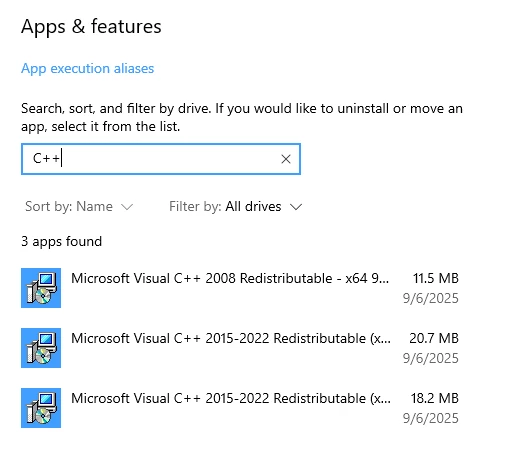
Task: Click the installer icon of the 18.2 MB app
Action: tap(41, 407)
